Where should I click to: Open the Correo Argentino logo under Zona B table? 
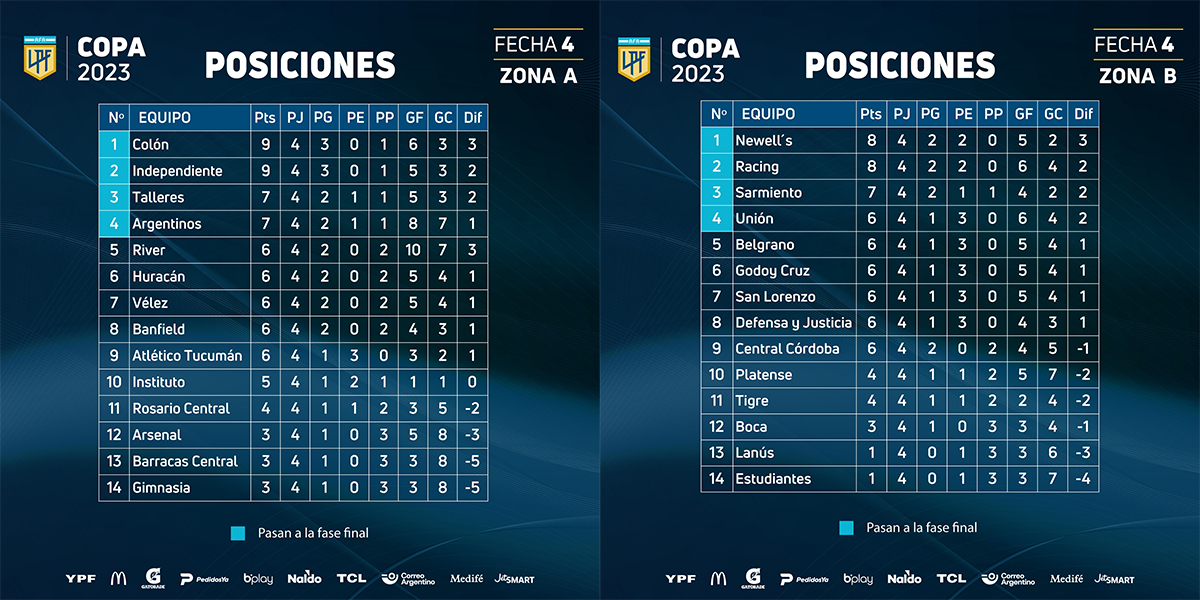tap(1009, 578)
